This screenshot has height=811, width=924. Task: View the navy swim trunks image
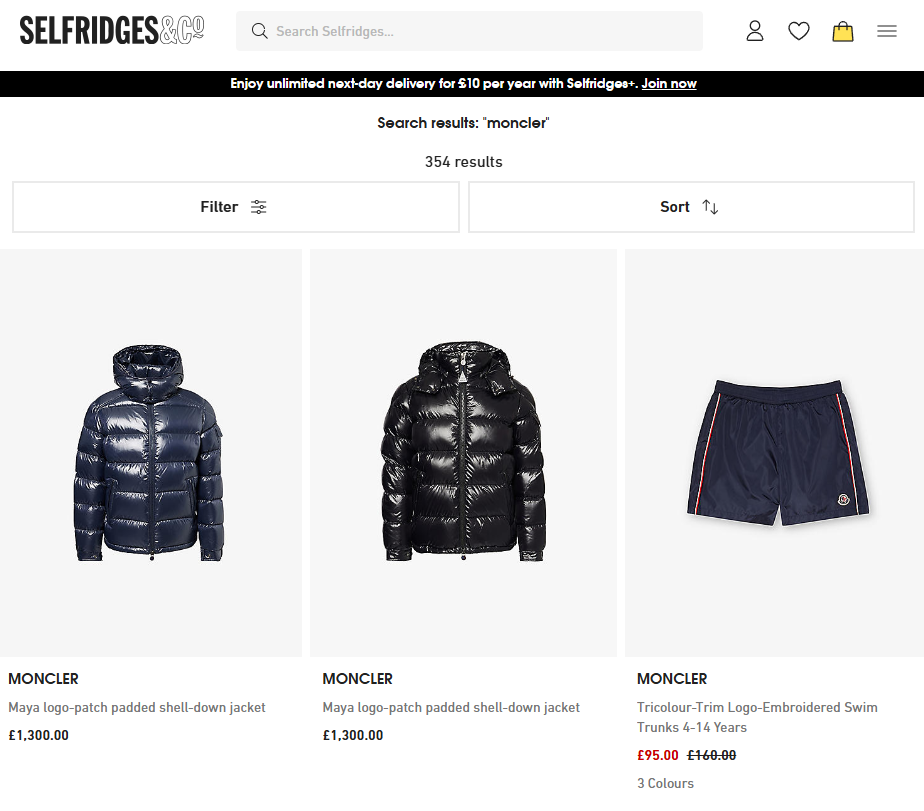(776, 453)
